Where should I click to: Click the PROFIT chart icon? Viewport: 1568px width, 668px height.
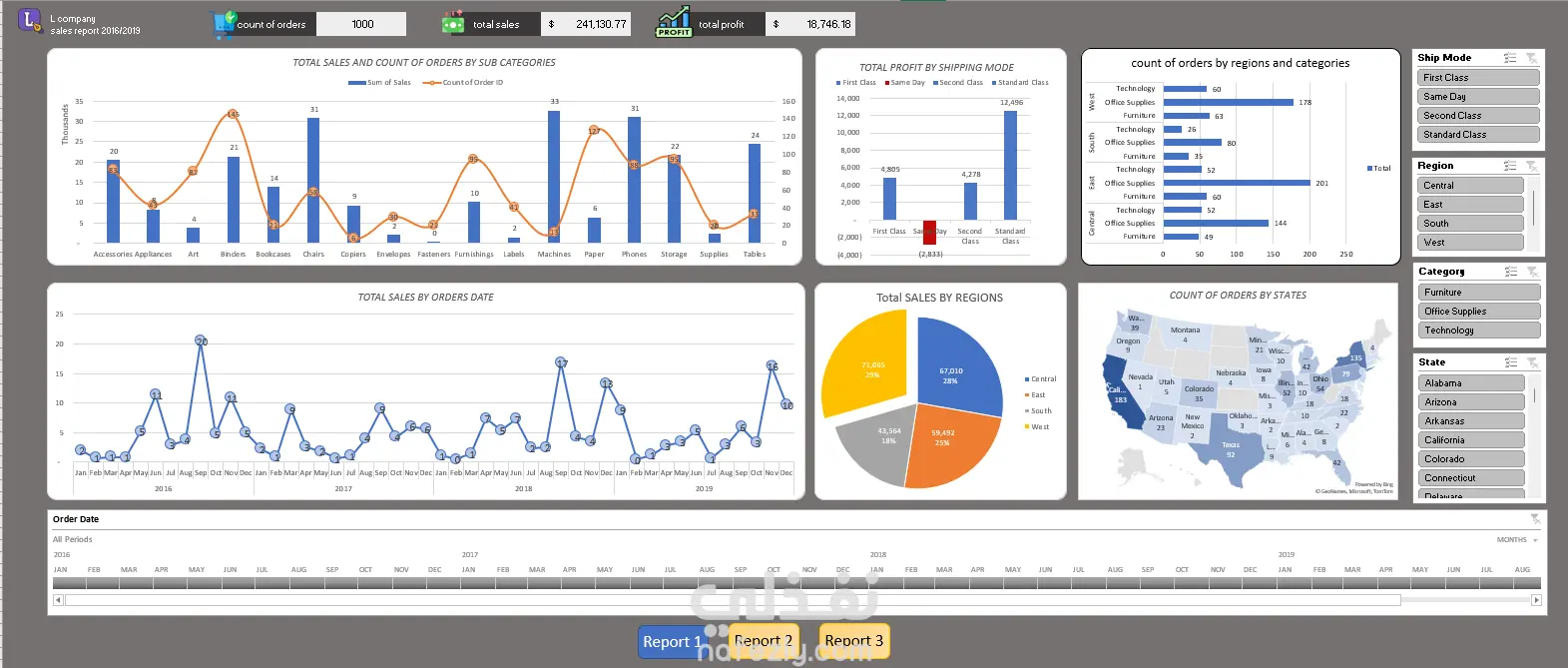(x=674, y=22)
